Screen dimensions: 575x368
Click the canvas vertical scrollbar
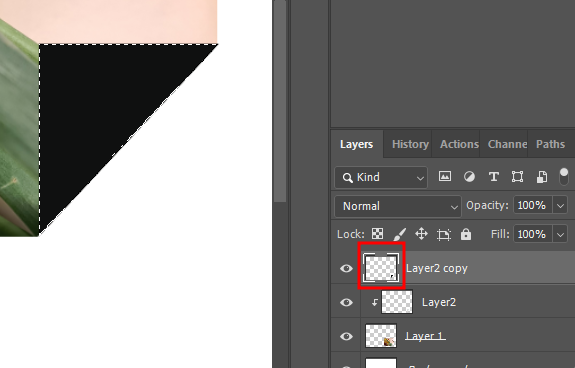[x=280, y=101]
